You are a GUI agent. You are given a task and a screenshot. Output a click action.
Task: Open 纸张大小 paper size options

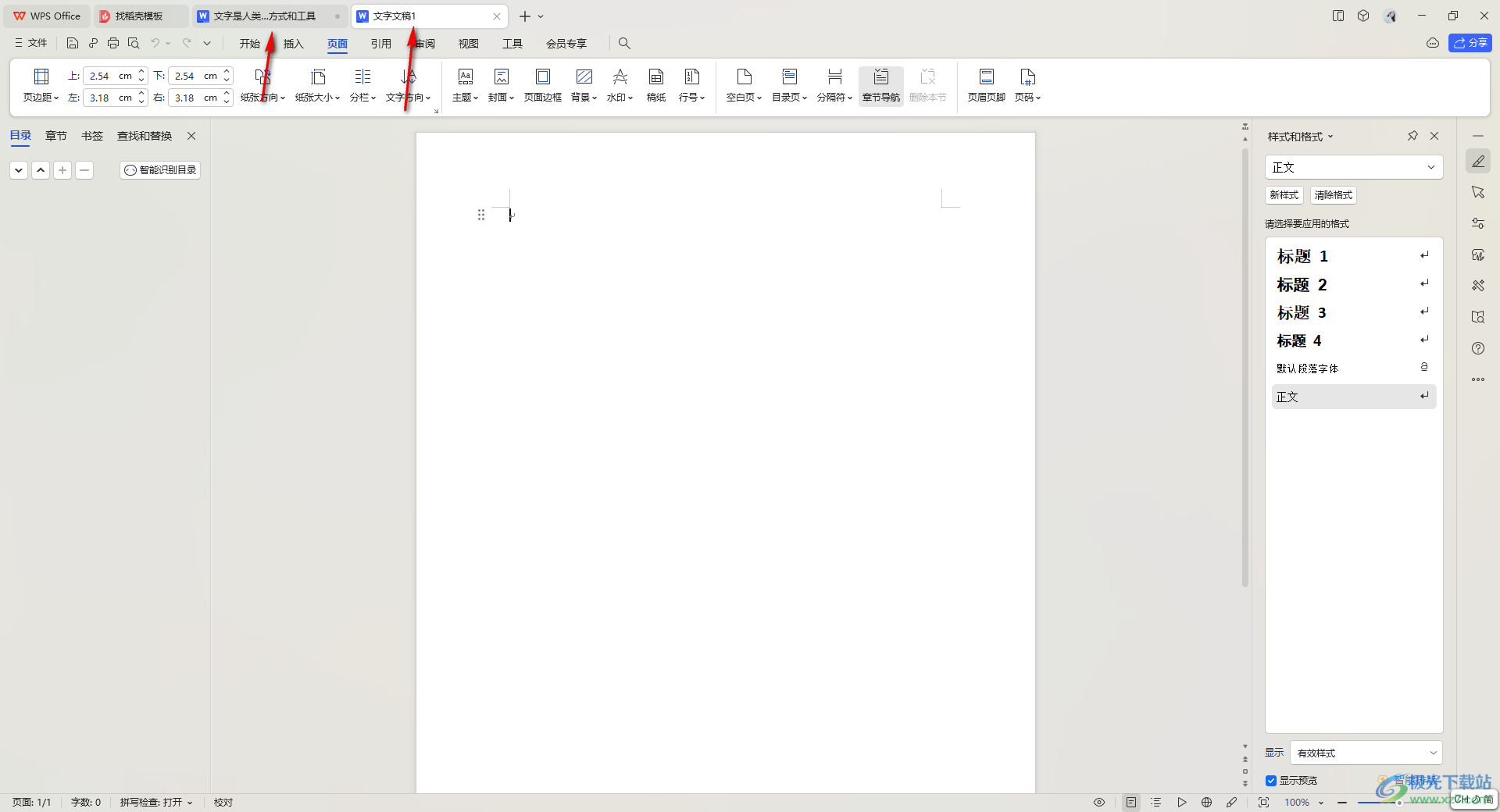[x=318, y=86]
